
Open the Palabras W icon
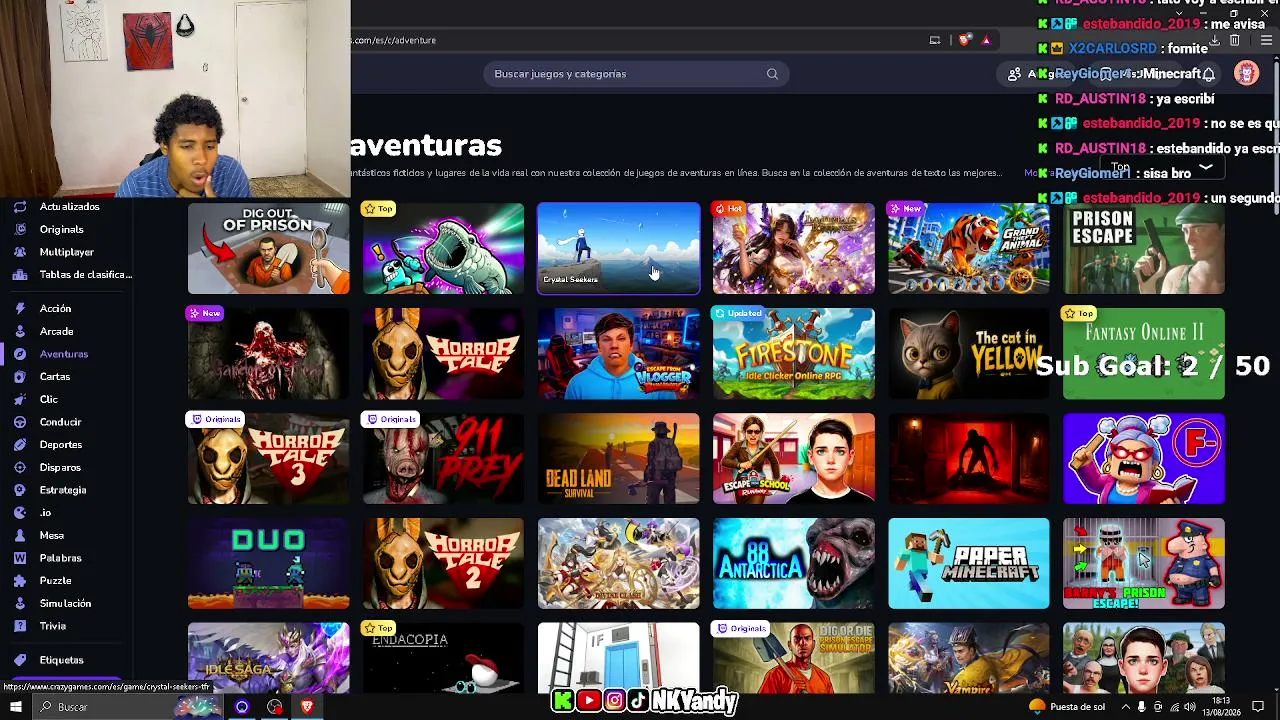[20, 558]
